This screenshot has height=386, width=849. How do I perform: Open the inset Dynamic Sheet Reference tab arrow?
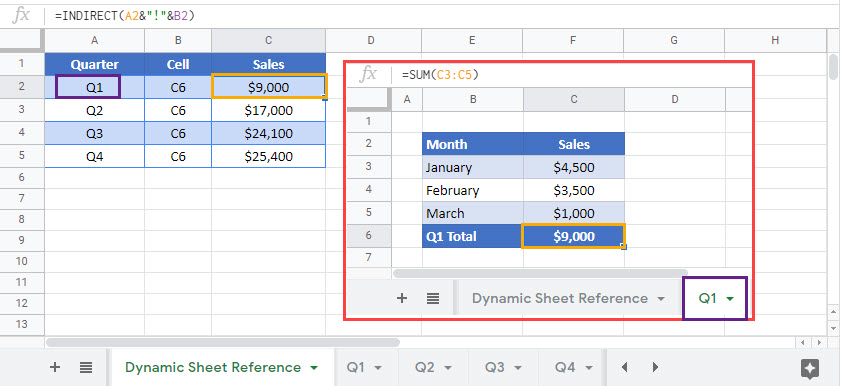point(661,299)
